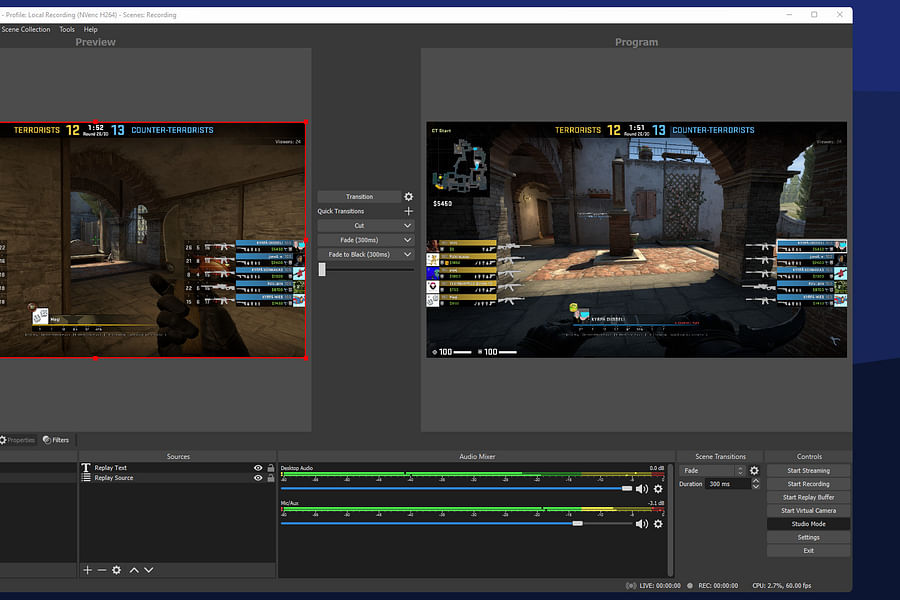Open source properties via the gear icon
900x600 pixels.
pyautogui.click(x=117, y=570)
